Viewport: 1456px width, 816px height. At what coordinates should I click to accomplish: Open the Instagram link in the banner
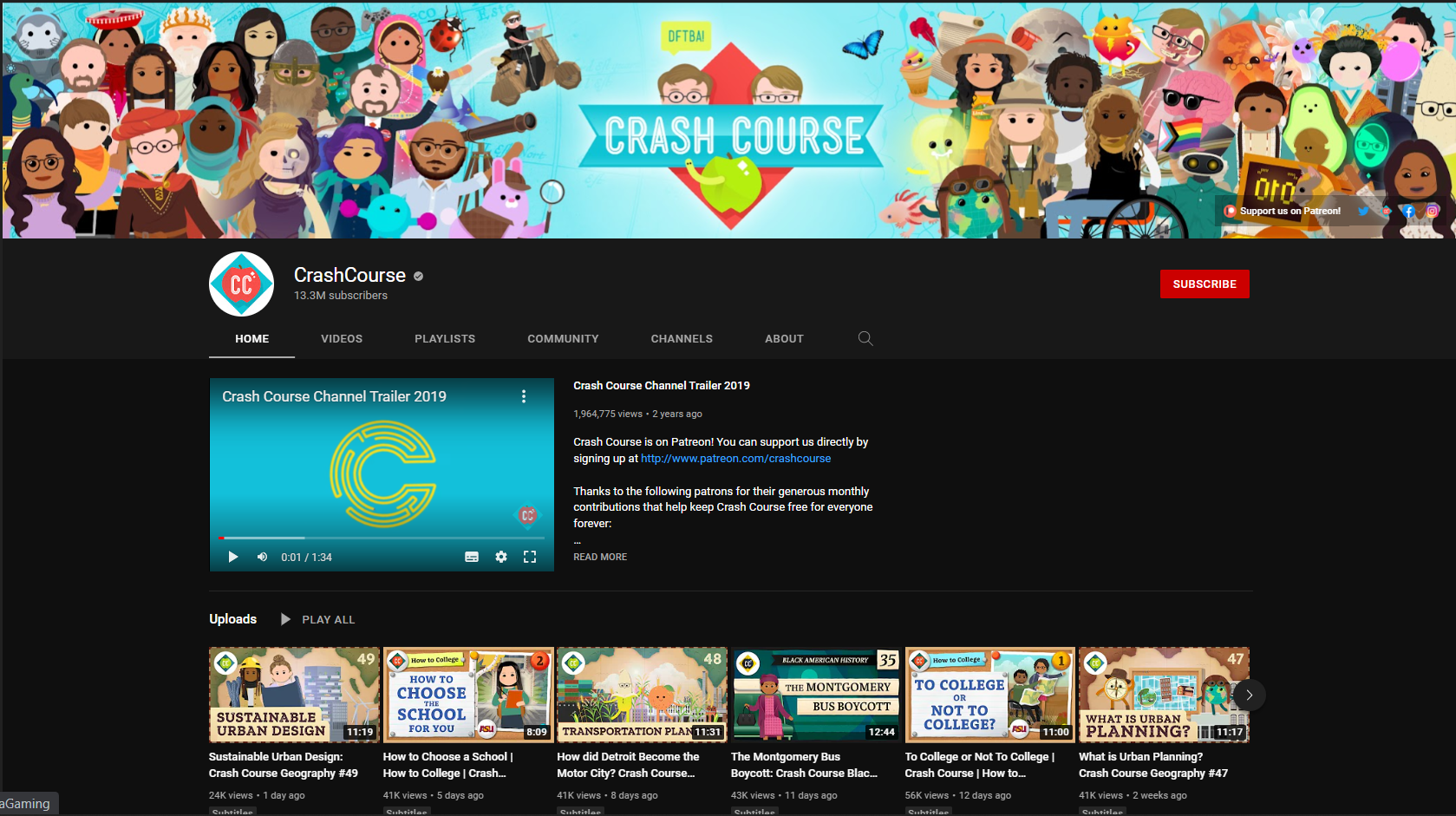(1433, 211)
